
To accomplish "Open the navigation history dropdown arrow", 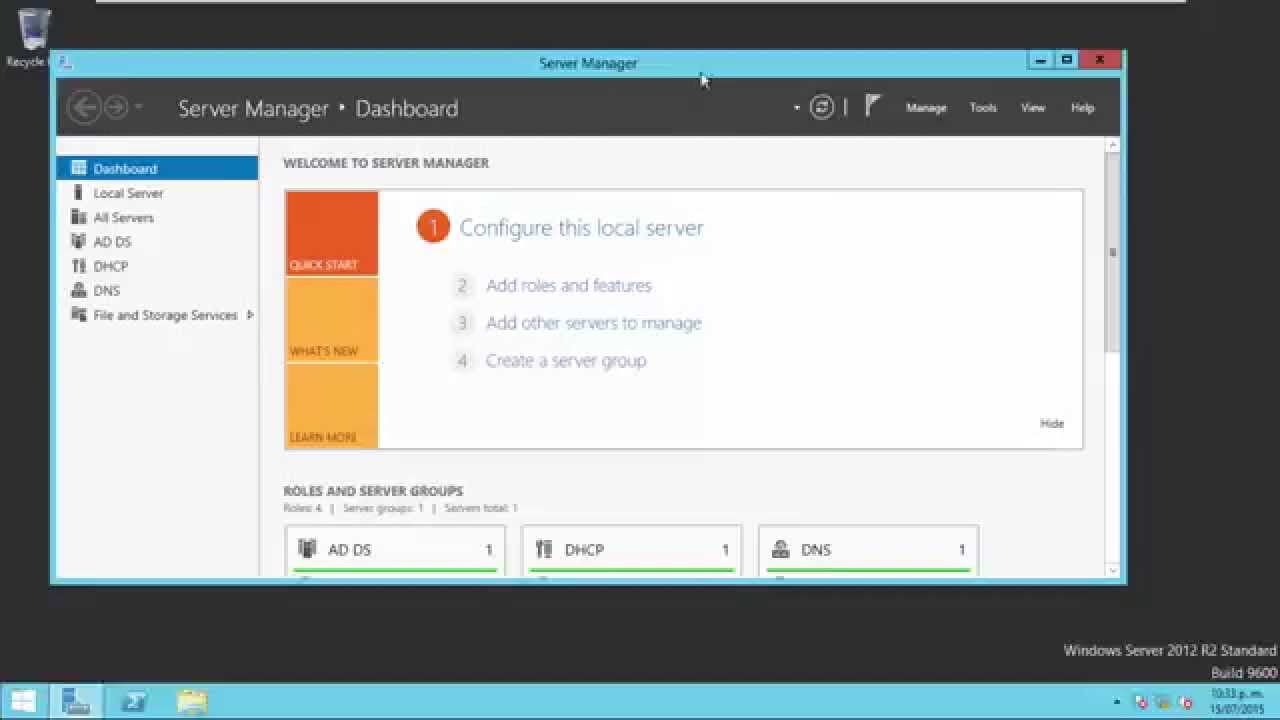I will coord(138,107).
